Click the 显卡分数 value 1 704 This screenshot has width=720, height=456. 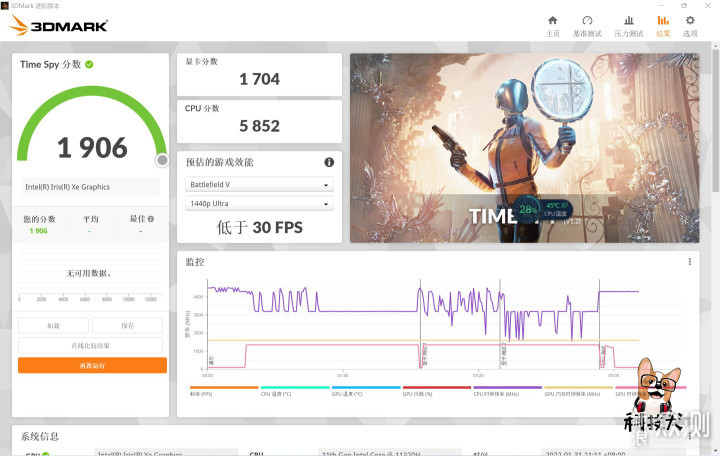pos(259,79)
